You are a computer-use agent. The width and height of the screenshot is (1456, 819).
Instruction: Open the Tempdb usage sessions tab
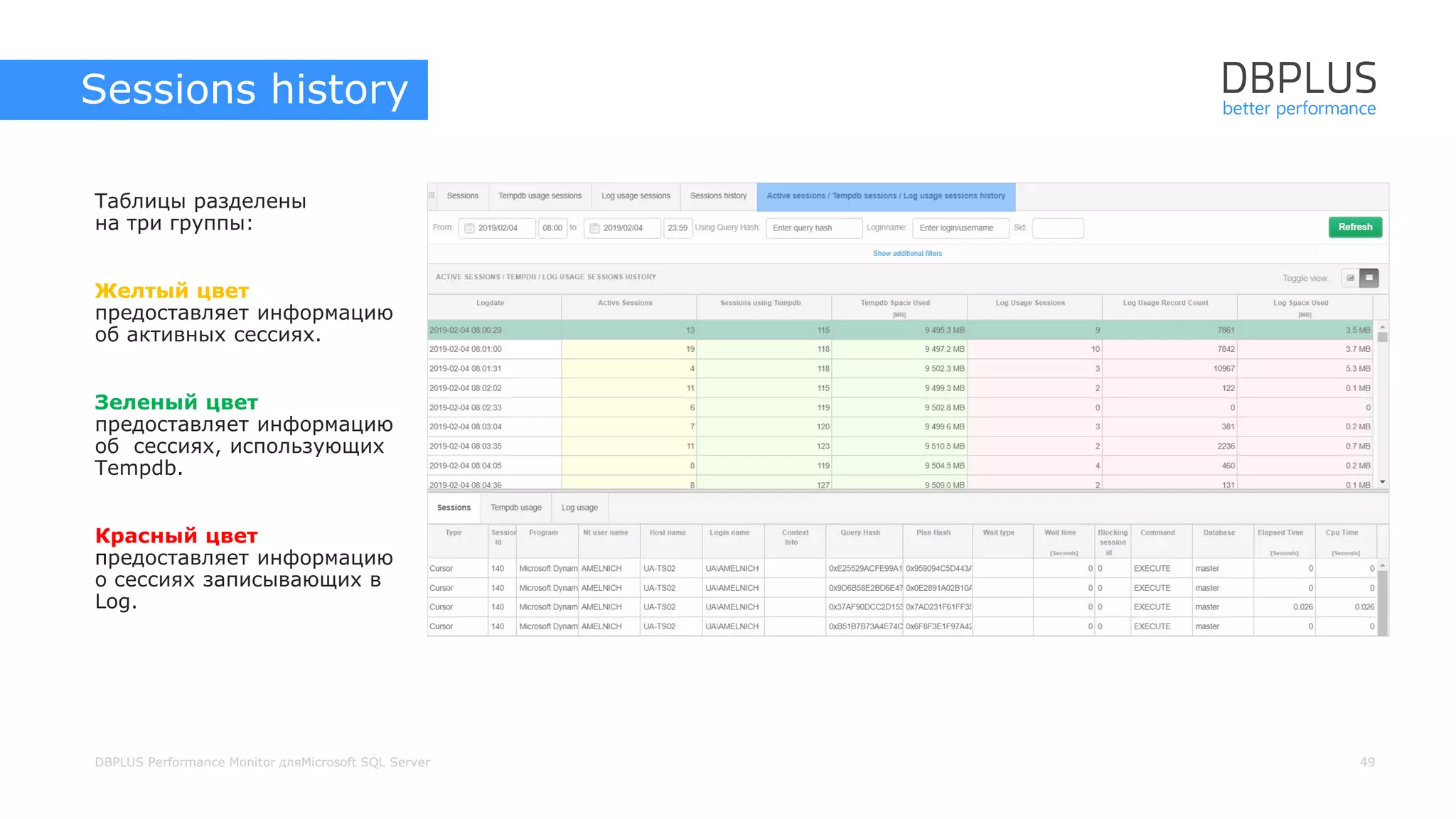point(540,196)
